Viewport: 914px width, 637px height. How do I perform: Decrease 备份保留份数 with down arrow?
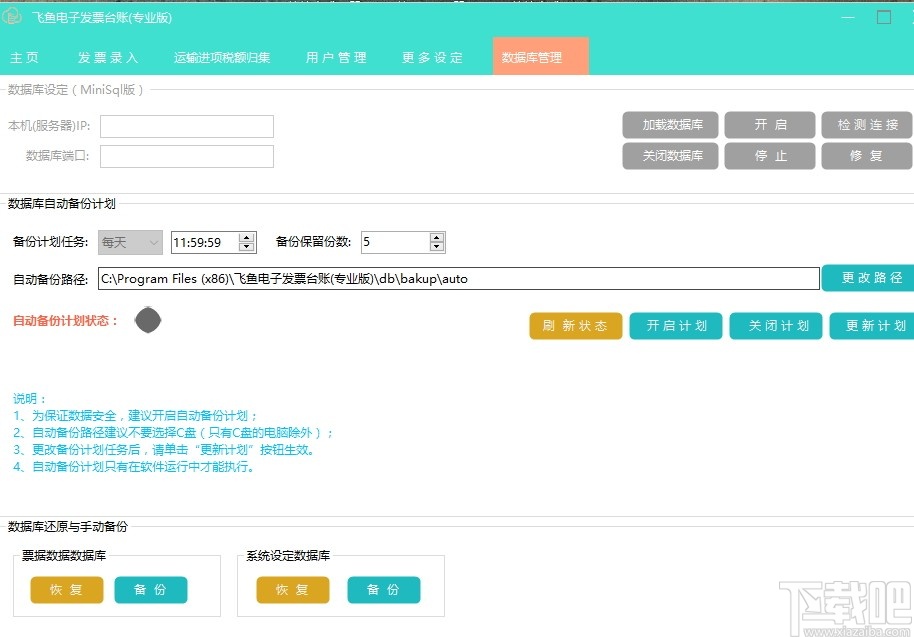point(437,247)
